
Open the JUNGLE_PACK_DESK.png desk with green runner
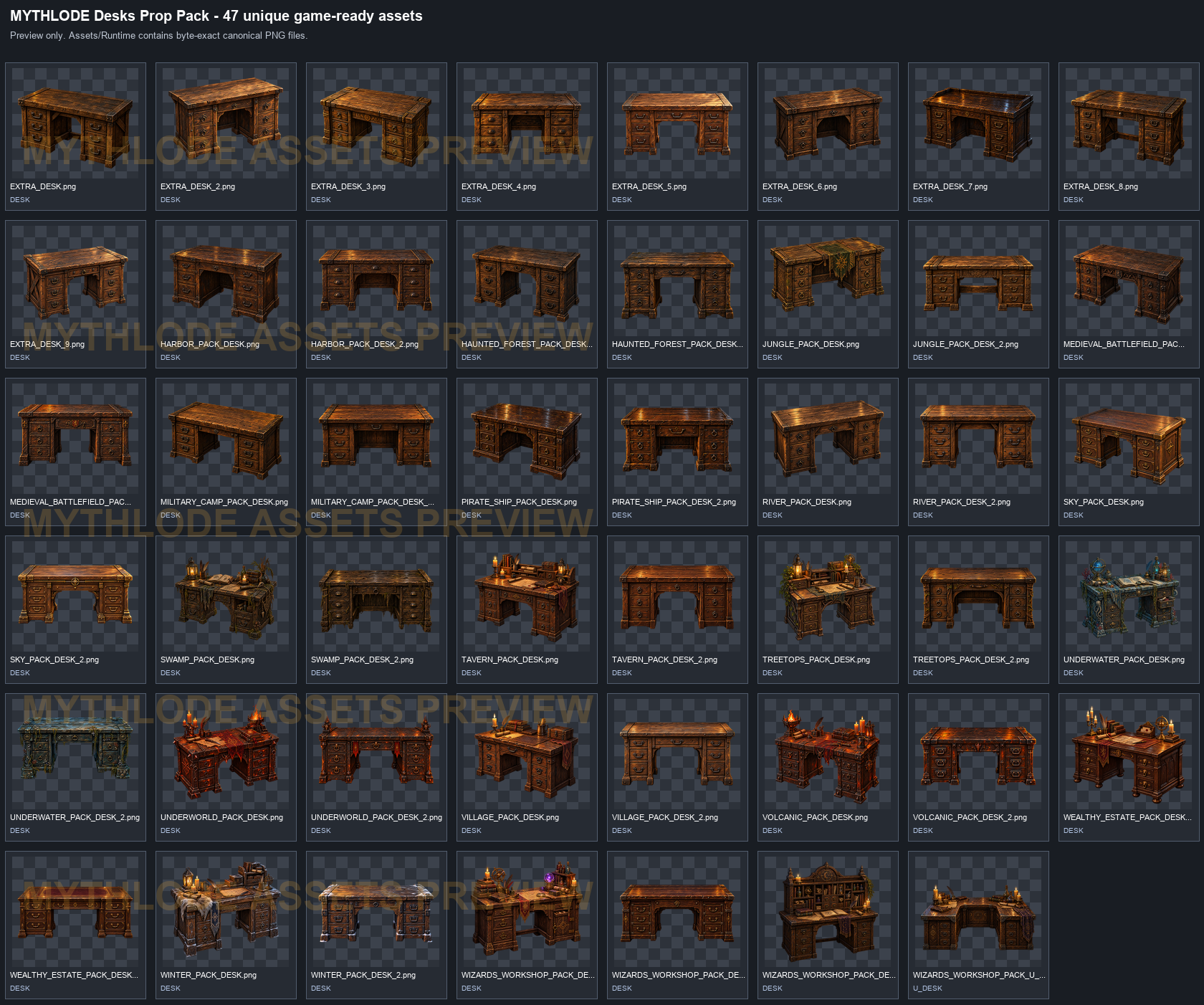tap(828, 281)
